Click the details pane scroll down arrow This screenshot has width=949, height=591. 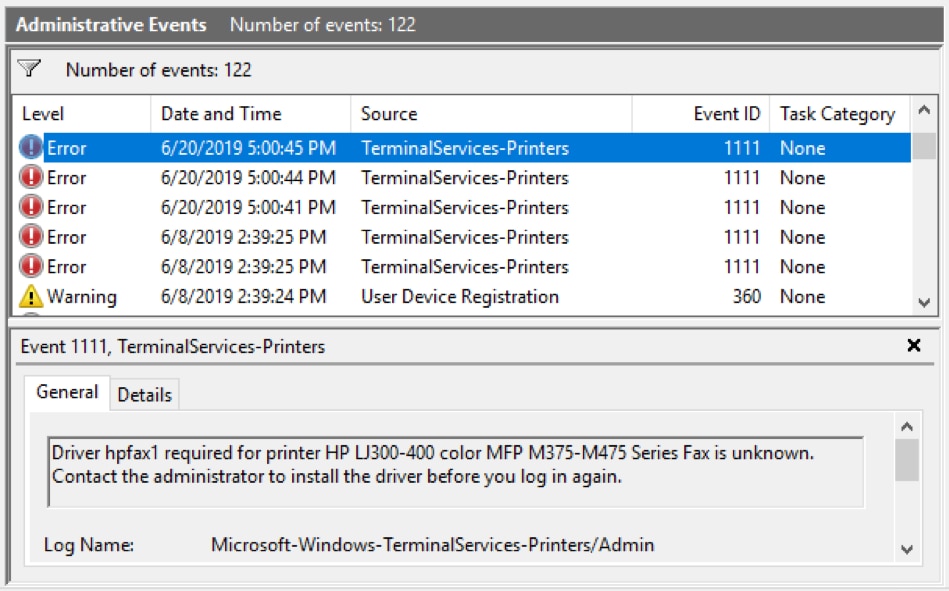[906, 548]
